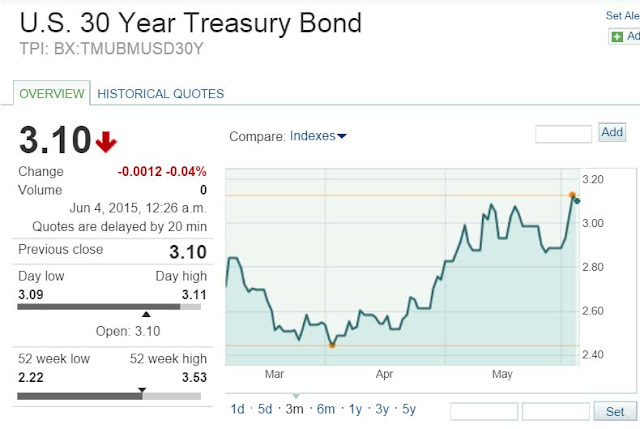Select the 5y chart range
The image size is (640, 429).
pyautogui.click(x=409, y=409)
